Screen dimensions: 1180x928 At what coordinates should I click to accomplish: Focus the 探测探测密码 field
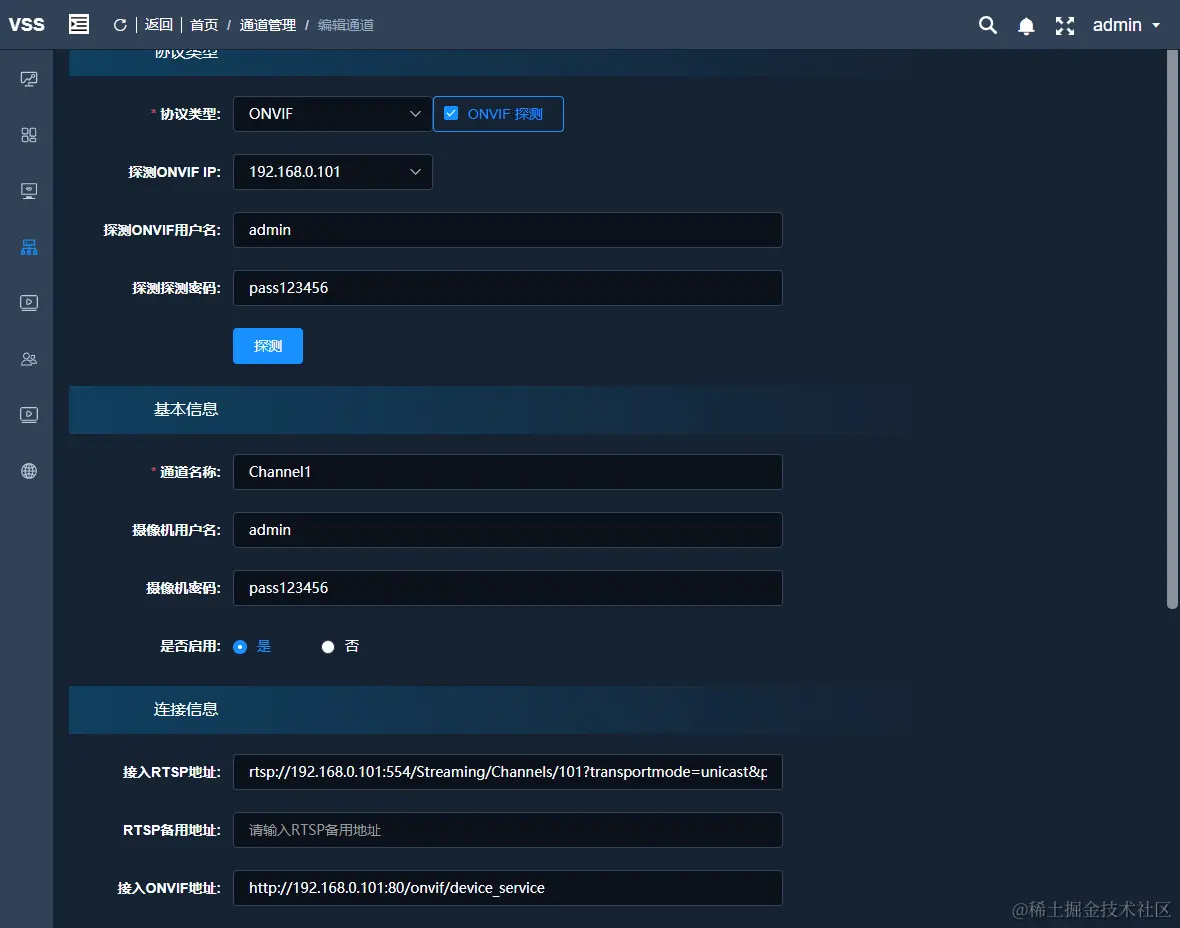pos(508,288)
